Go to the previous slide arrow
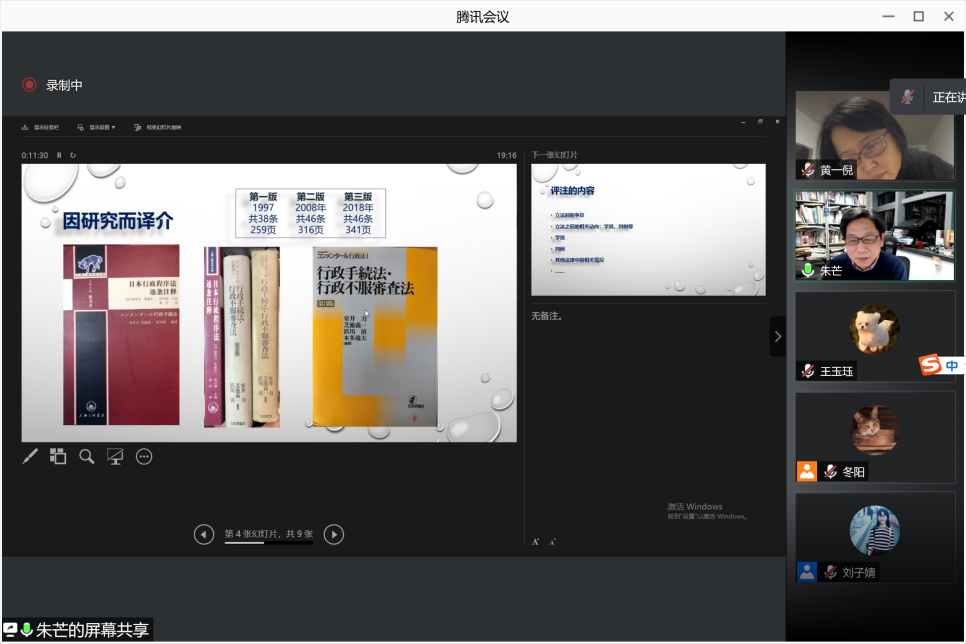Screen dimensions: 966x644 point(204,535)
